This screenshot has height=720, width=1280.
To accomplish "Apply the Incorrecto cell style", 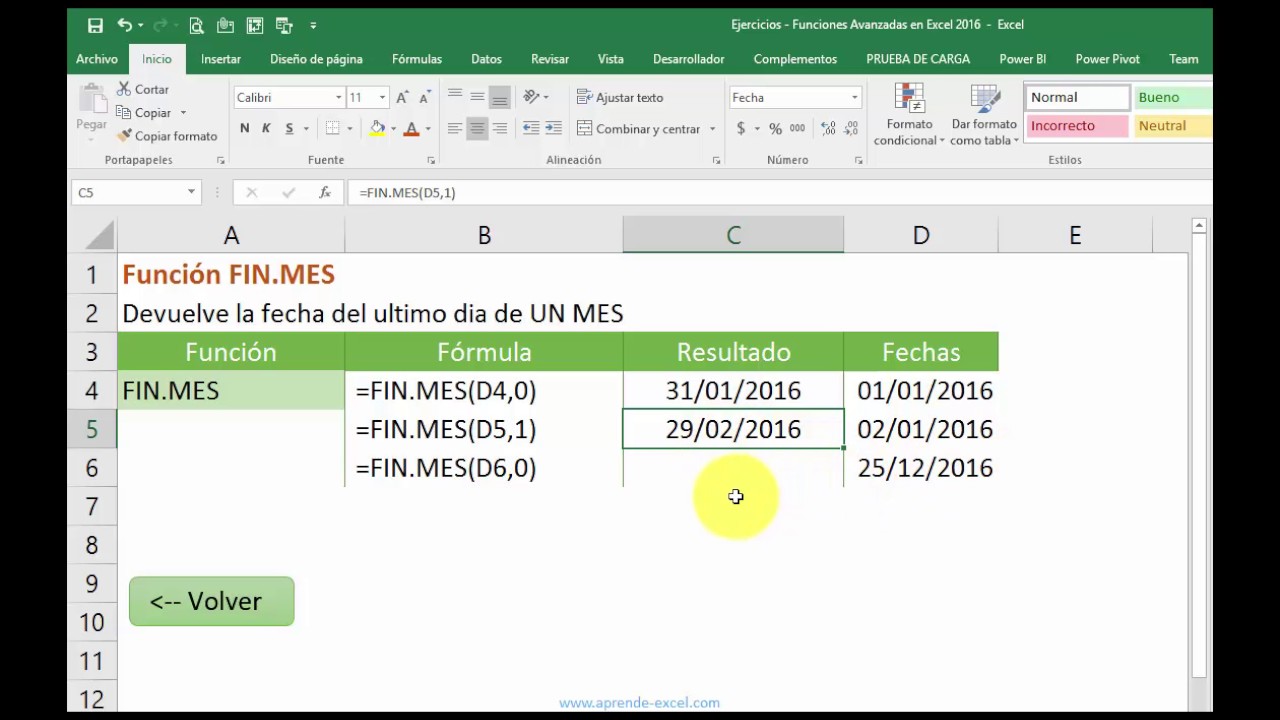I will [1077, 126].
